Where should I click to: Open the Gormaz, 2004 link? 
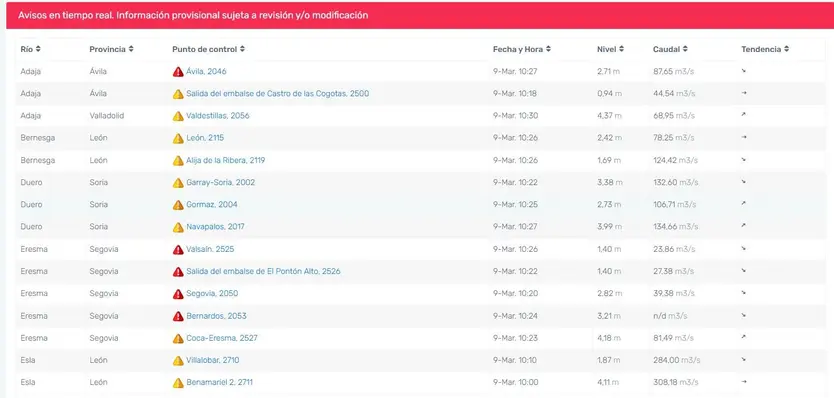[212, 205]
